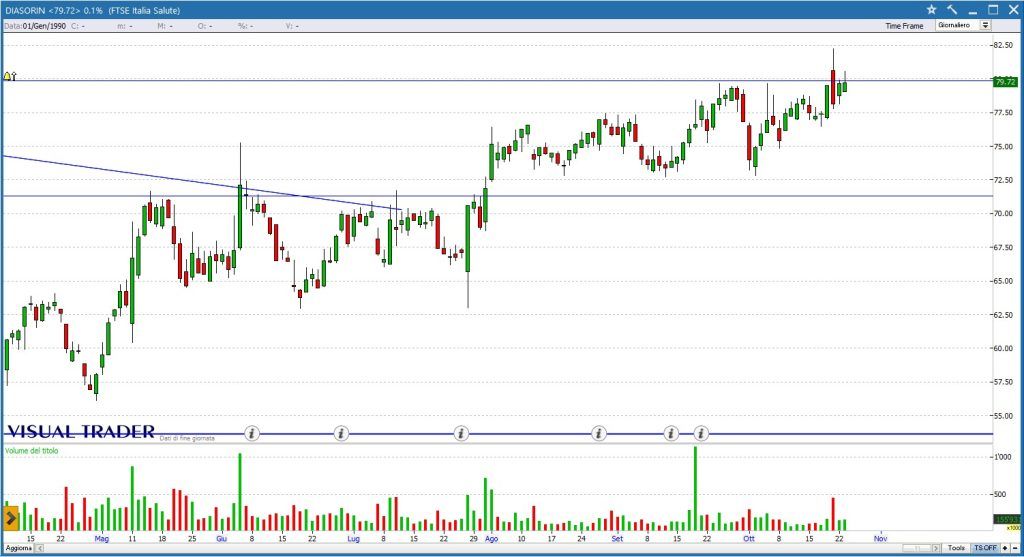Click the Mag month label on axis
The height and width of the screenshot is (557, 1024).
click(102, 539)
